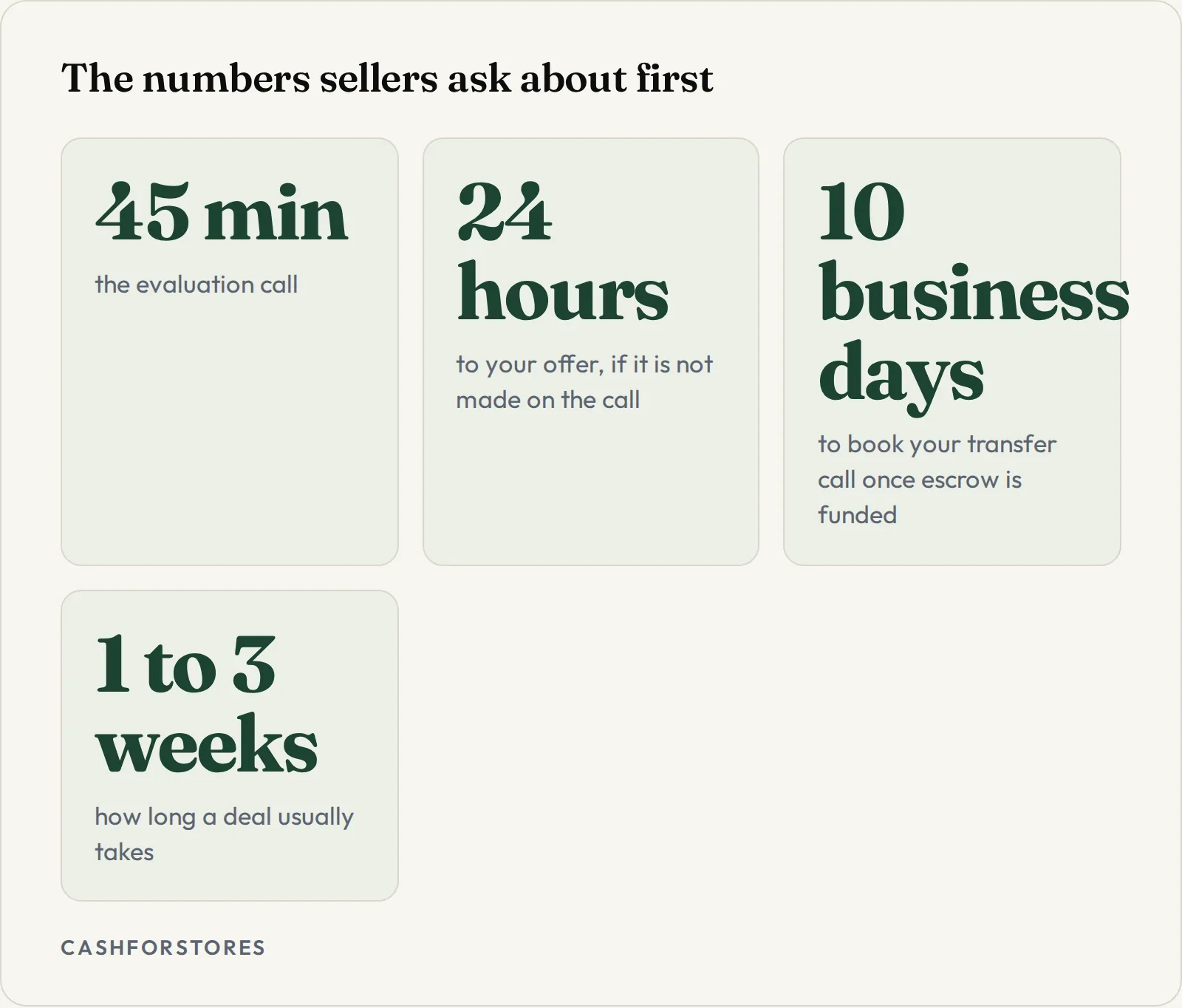Select the "45 min" statistic
1182x1008 pixels.
(x=222, y=214)
